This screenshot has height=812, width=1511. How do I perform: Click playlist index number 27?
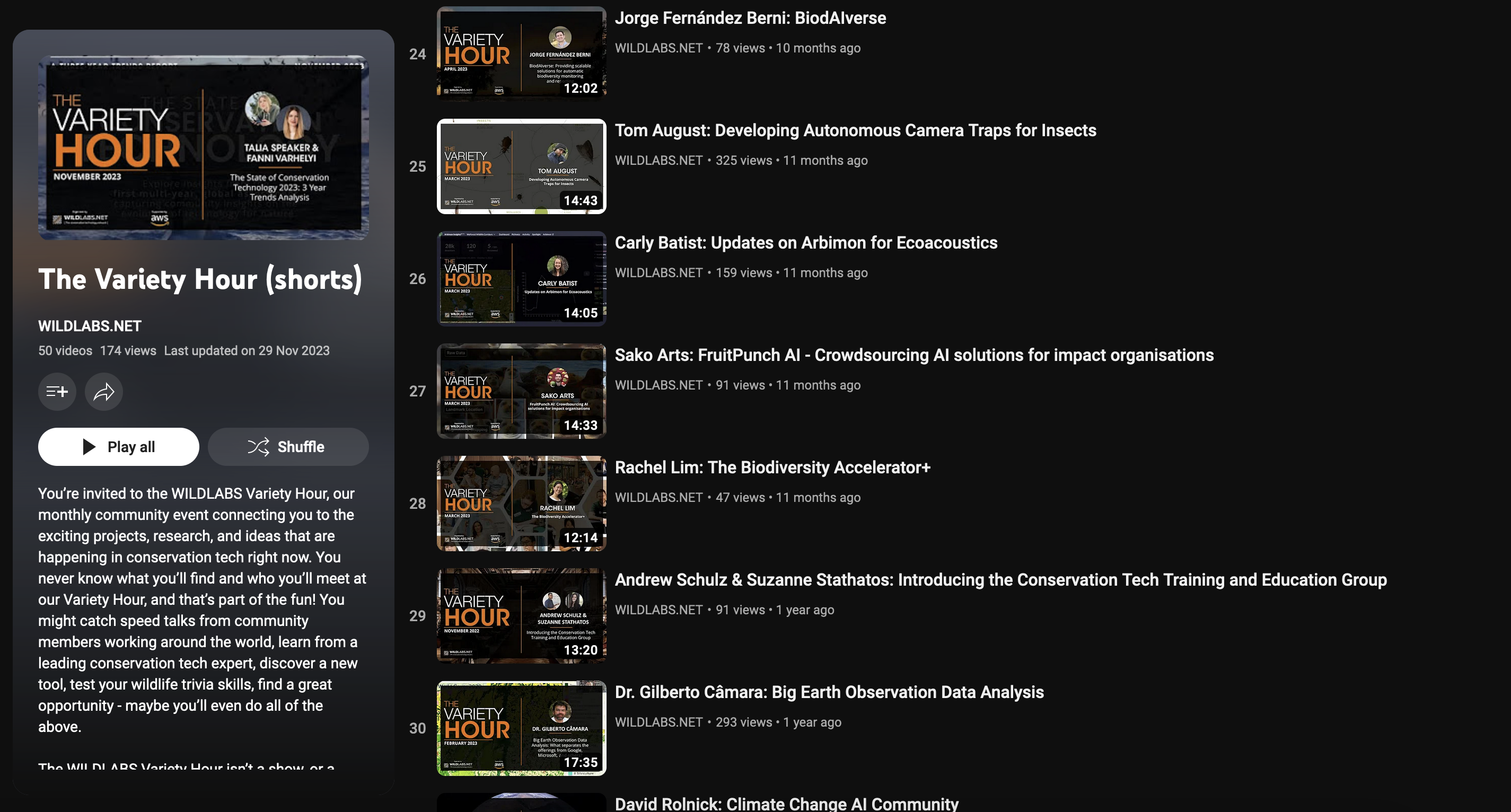[417, 392]
